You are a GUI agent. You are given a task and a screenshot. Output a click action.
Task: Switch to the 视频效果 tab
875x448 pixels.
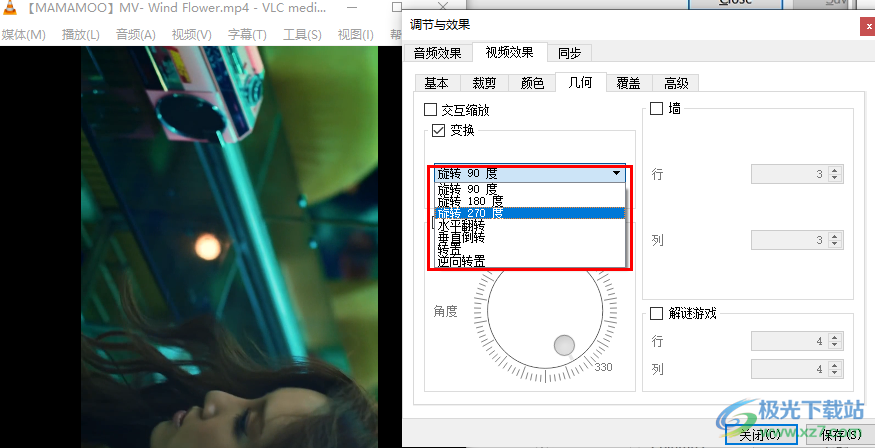tap(509, 52)
